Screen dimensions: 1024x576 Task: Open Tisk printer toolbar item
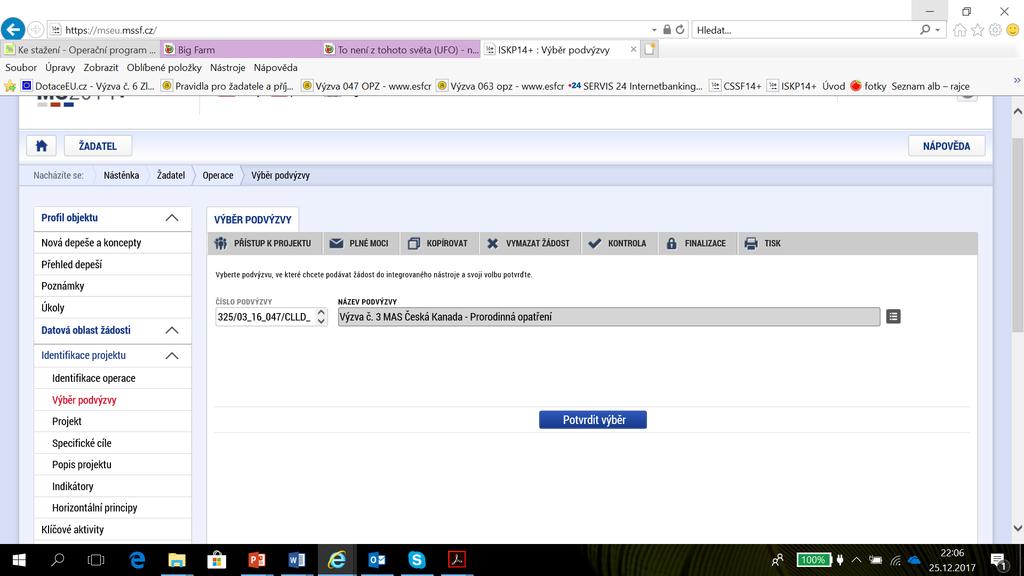(763, 243)
